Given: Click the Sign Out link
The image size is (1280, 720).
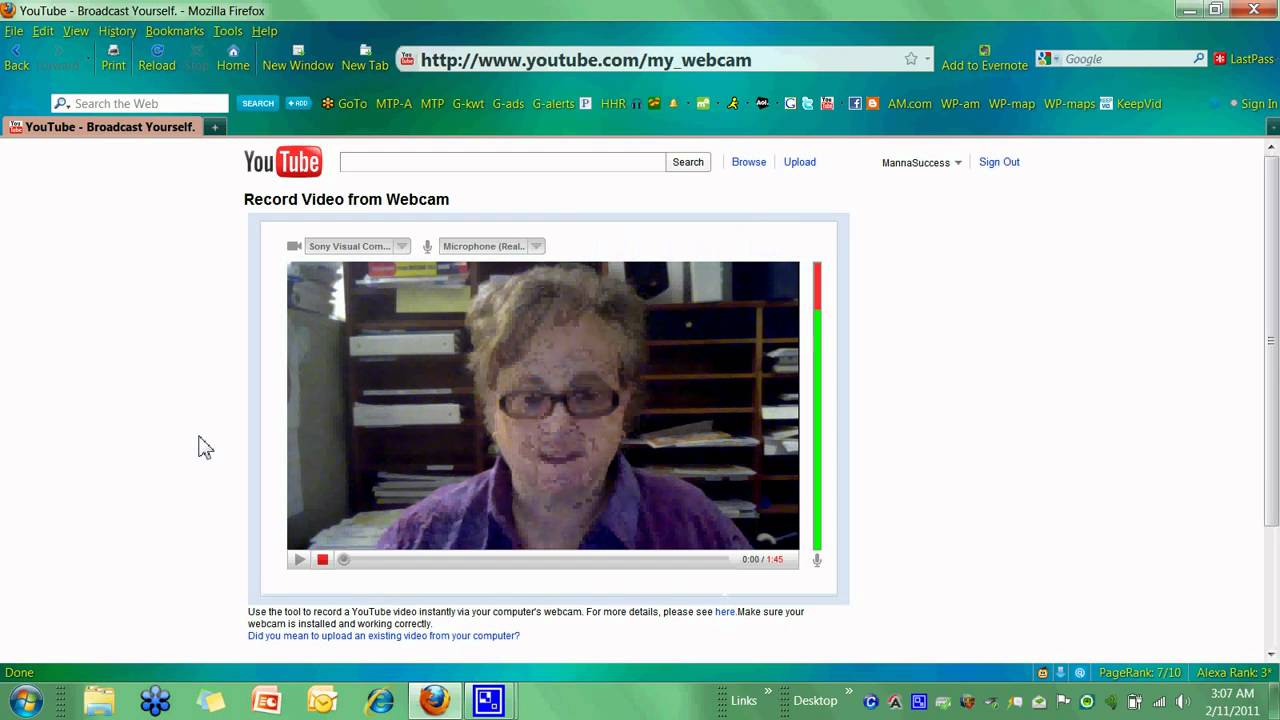Looking at the screenshot, I should click(x=999, y=162).
